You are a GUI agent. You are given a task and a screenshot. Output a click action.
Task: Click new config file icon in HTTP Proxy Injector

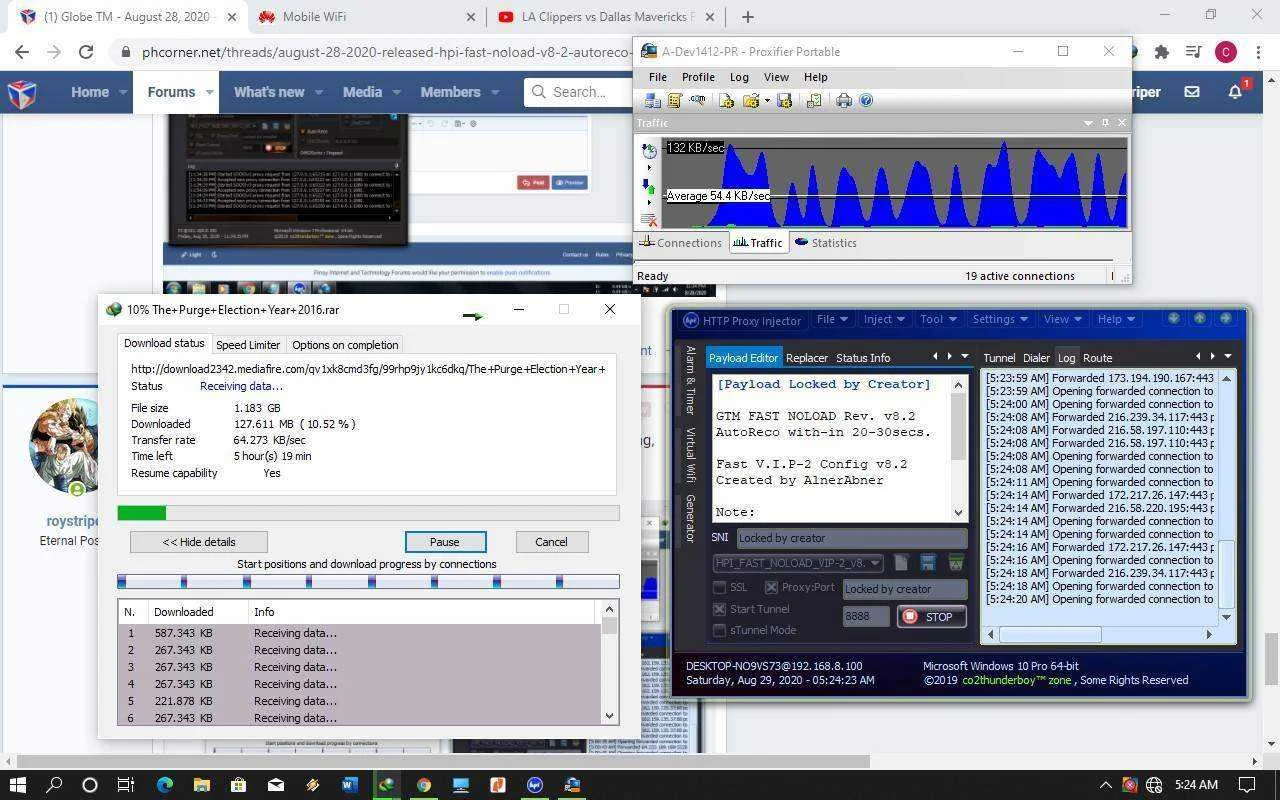901,563
